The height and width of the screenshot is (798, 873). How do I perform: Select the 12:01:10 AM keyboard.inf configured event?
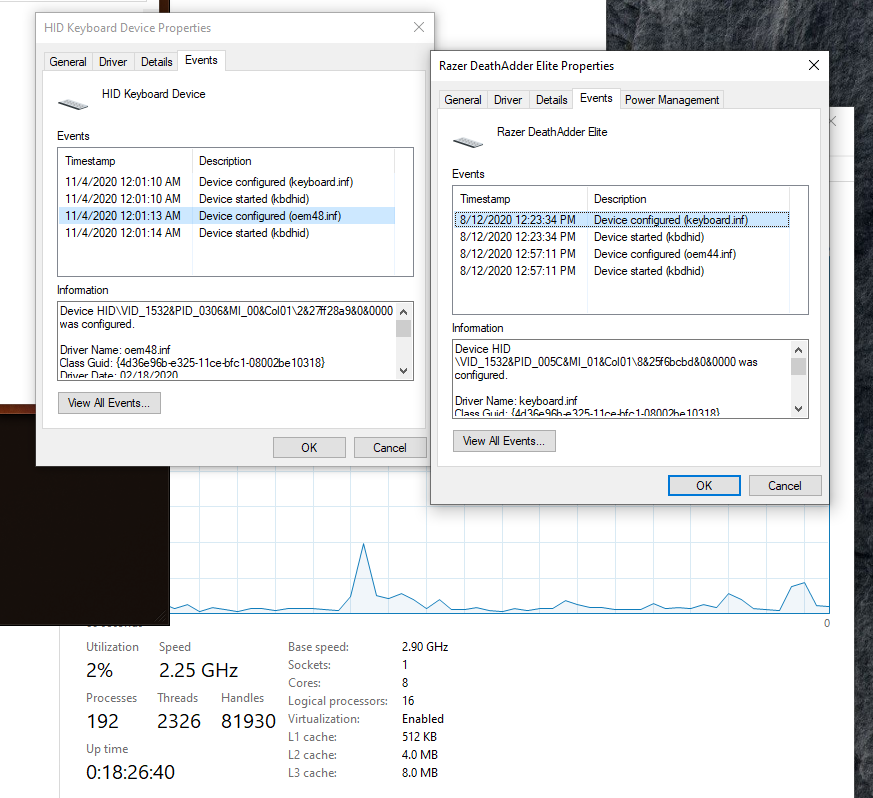[x=227, y=182]
